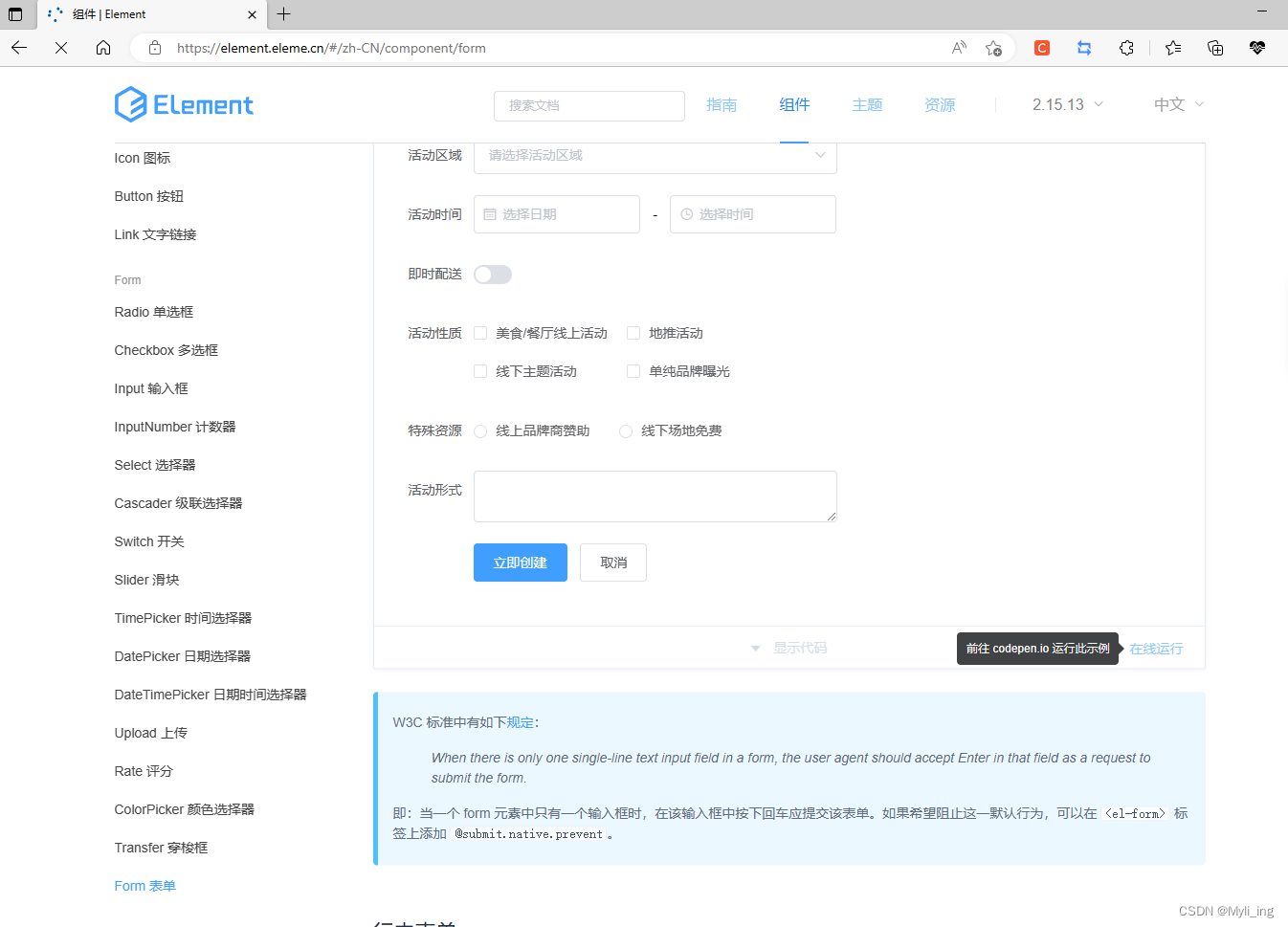The image size is (1288, 927).
Task: Click the 搜索文档 search box
Action: (589, 105)
